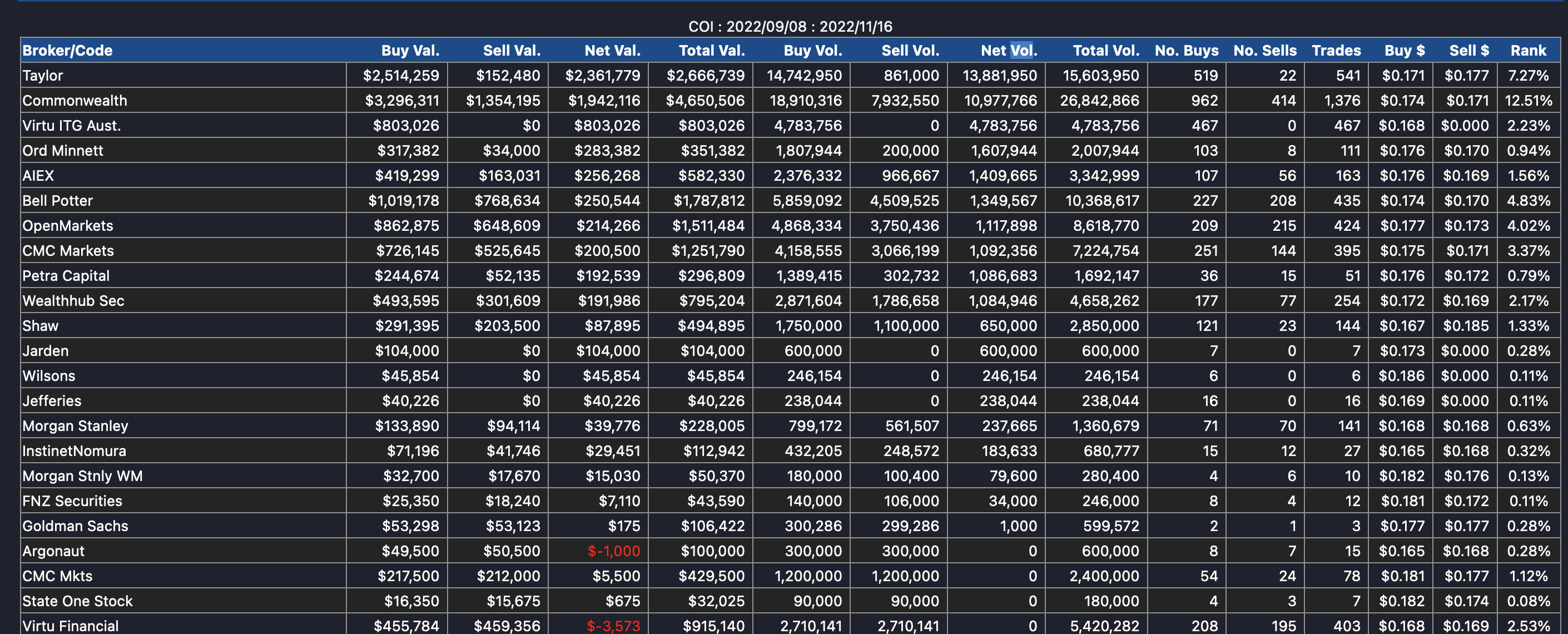
Task: Sort by the Buy $ column header
Action: pos(1405,51)
